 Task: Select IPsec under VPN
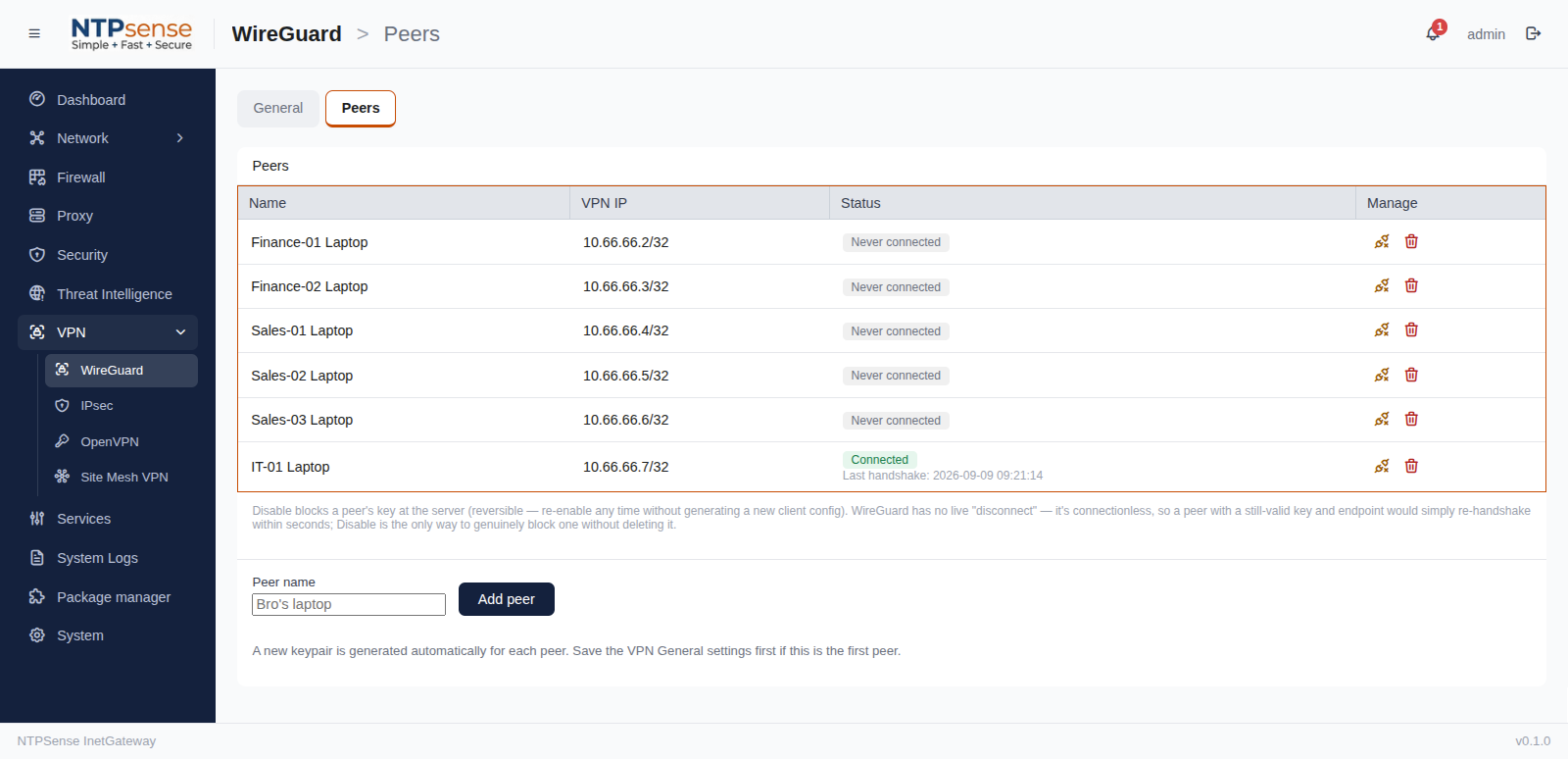coord(122,406)
